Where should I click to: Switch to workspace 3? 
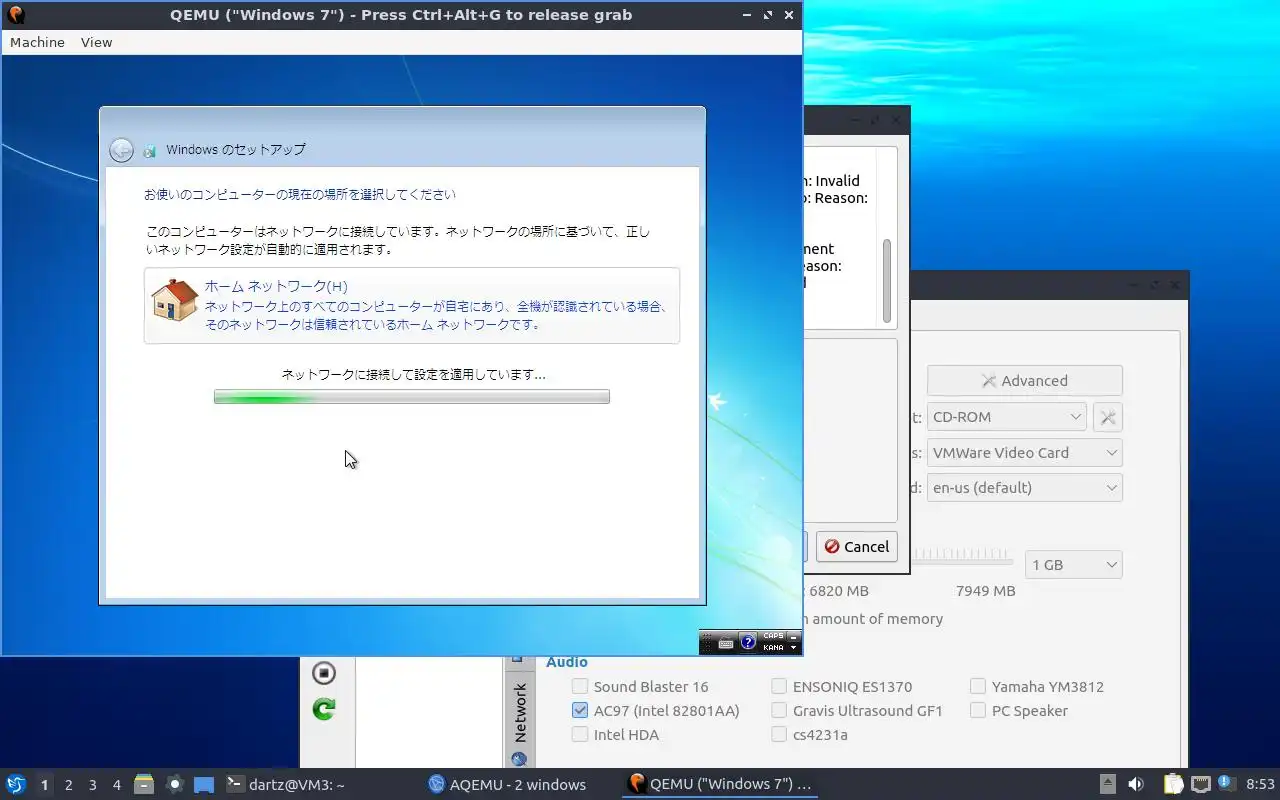92,785
